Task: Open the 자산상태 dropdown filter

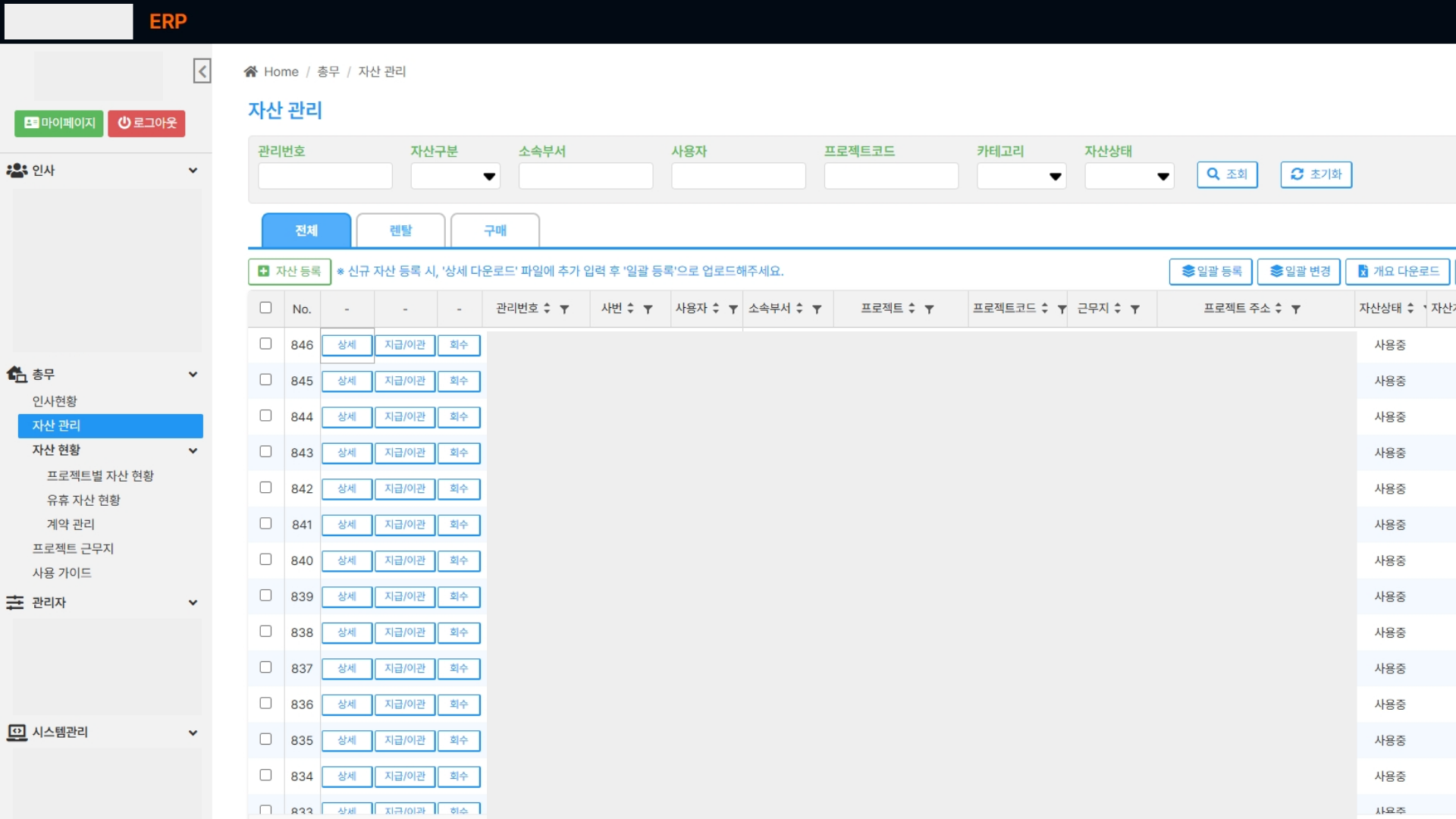Action: coord(1129,176)
